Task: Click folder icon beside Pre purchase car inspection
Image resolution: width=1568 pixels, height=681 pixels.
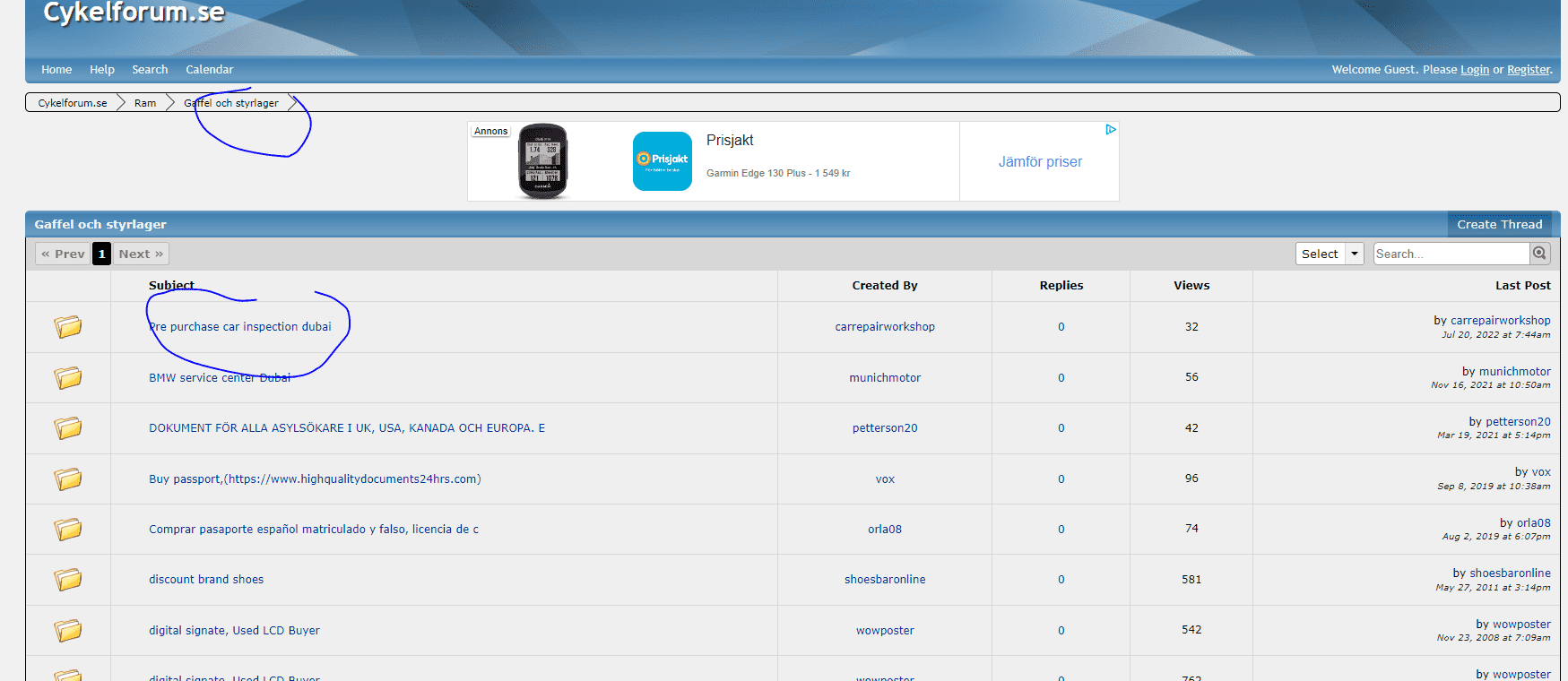Action: pos(68,326)
